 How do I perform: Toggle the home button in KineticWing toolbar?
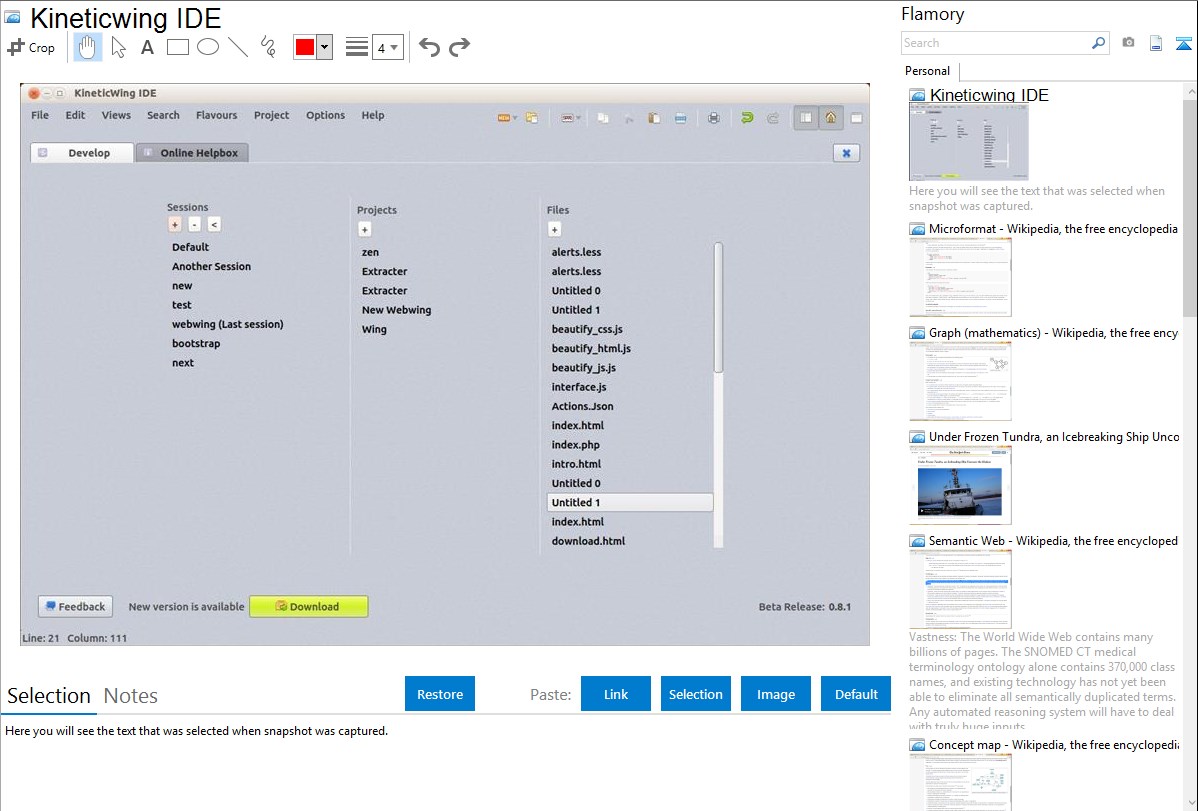click(831, 118)
